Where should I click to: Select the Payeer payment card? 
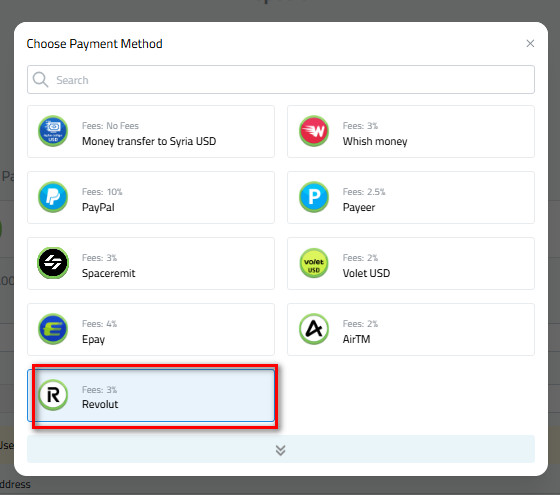pyautogui.click(x=411, y=198)
